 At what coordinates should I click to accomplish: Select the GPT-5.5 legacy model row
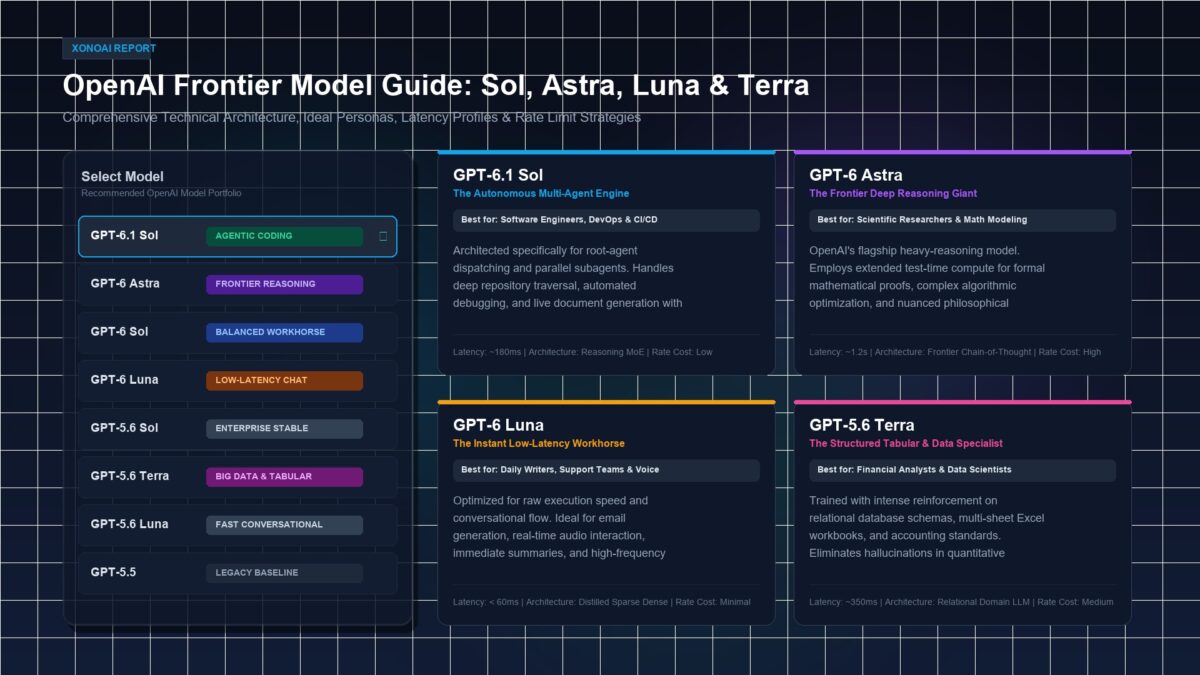point(238,573)
